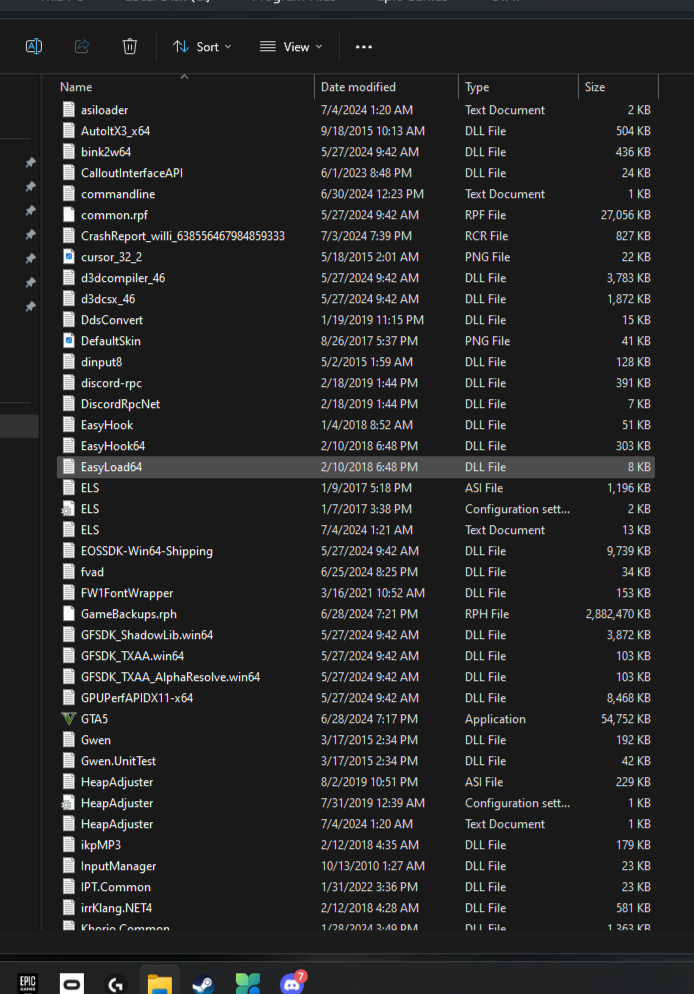Image resolution: width=694 pixels, height=994 pixels.
Task: Select the commandline text document
Action: pos(356,194)
